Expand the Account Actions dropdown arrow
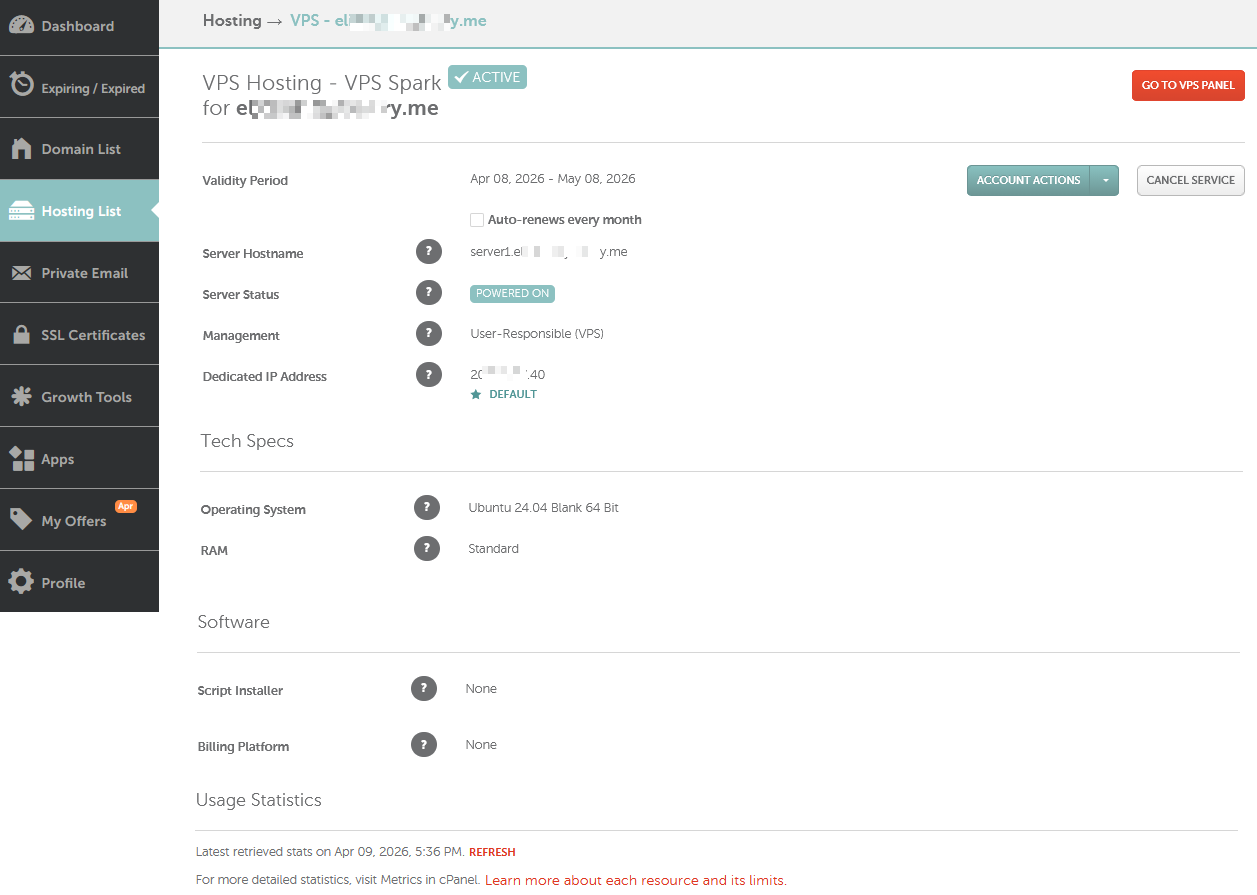 tap(1105, 181)
